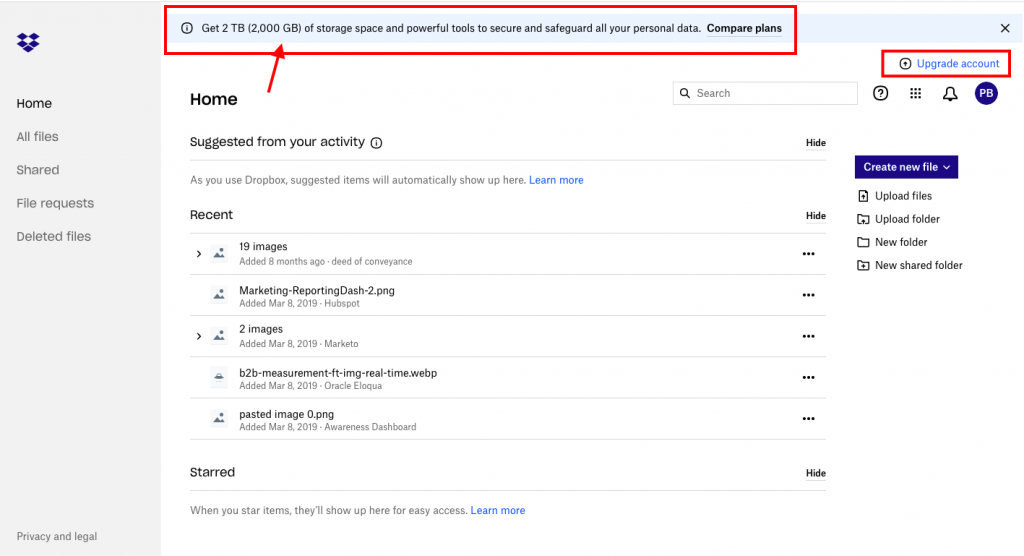Screen dimensions: 1024x556
Task: Click image icon for 19 images row
Action: pos(219,253)
